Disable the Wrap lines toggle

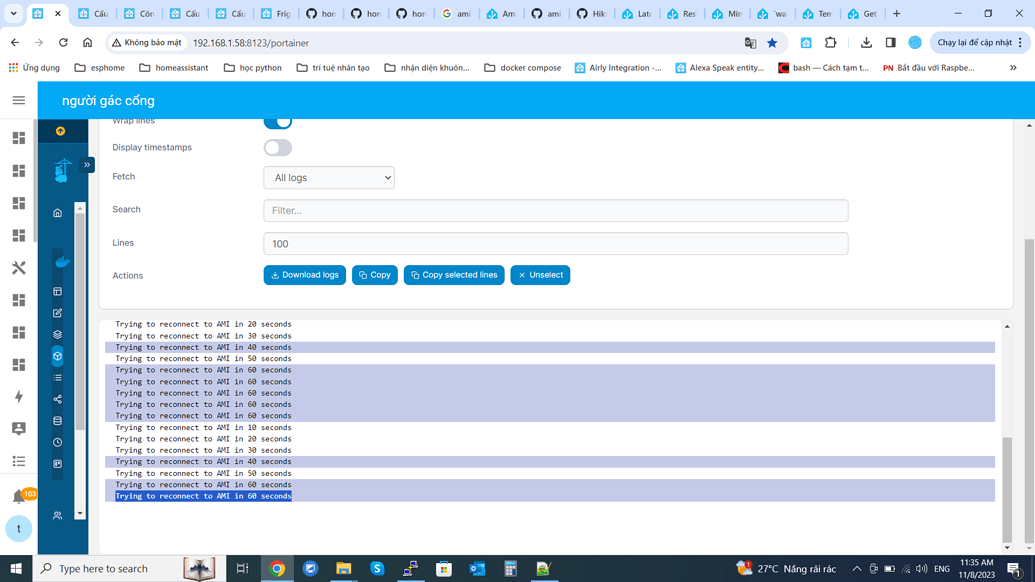(x=277, y=119)
